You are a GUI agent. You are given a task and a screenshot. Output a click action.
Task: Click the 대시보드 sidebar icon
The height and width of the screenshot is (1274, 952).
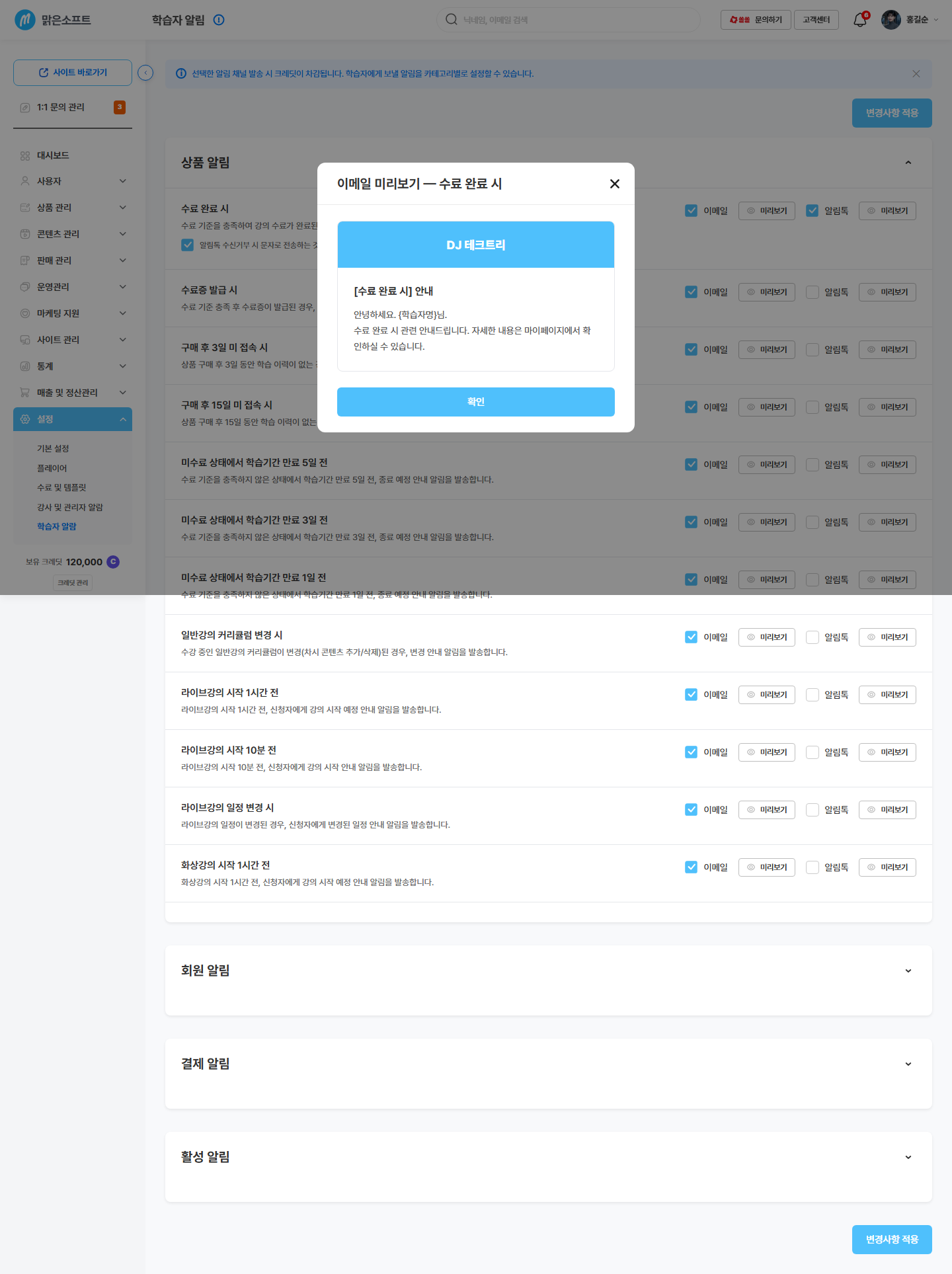coord(25,155)
